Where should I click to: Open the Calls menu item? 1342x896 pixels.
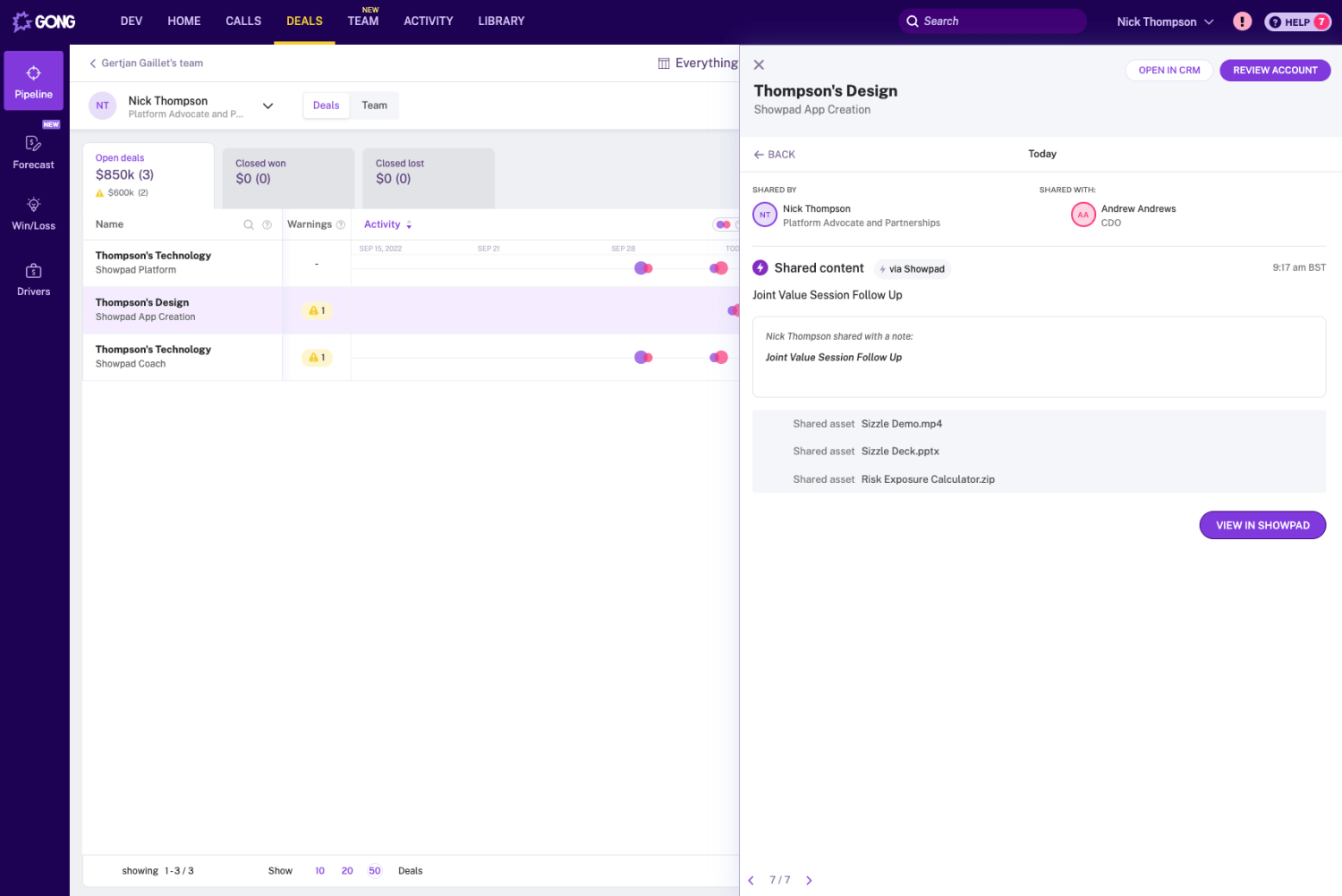(243, 21)
